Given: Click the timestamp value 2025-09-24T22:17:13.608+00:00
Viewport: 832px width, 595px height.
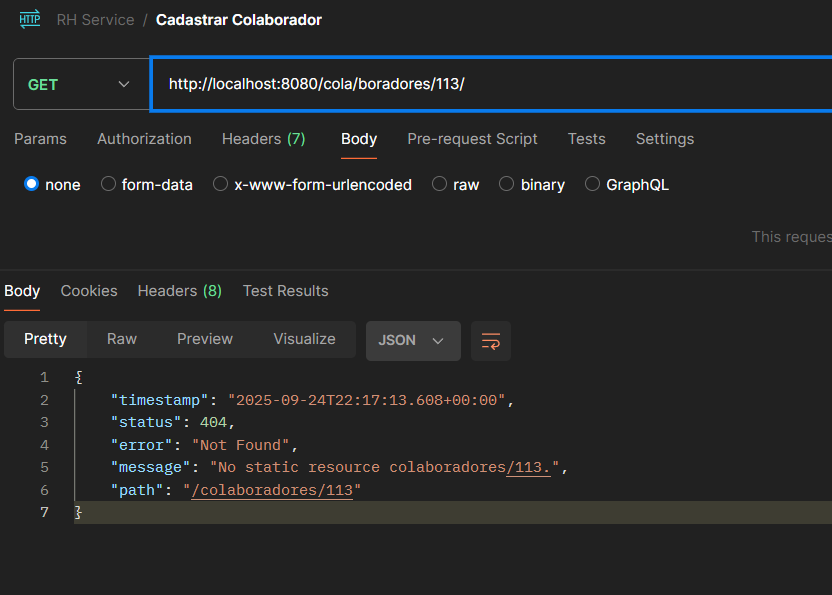Looking at the screenshot, I should click(366, 400).
